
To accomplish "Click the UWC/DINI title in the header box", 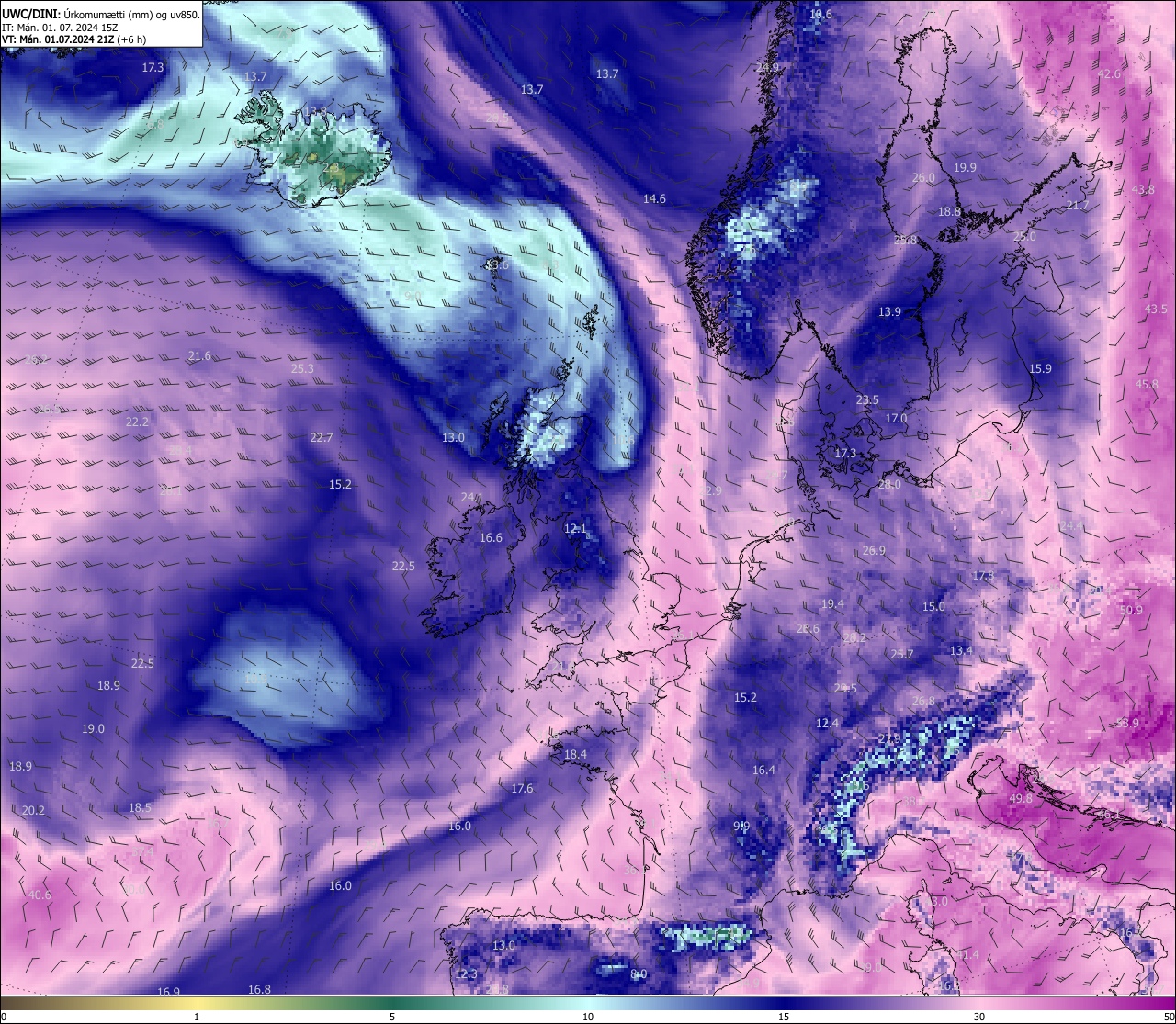I will click(30, 14).
